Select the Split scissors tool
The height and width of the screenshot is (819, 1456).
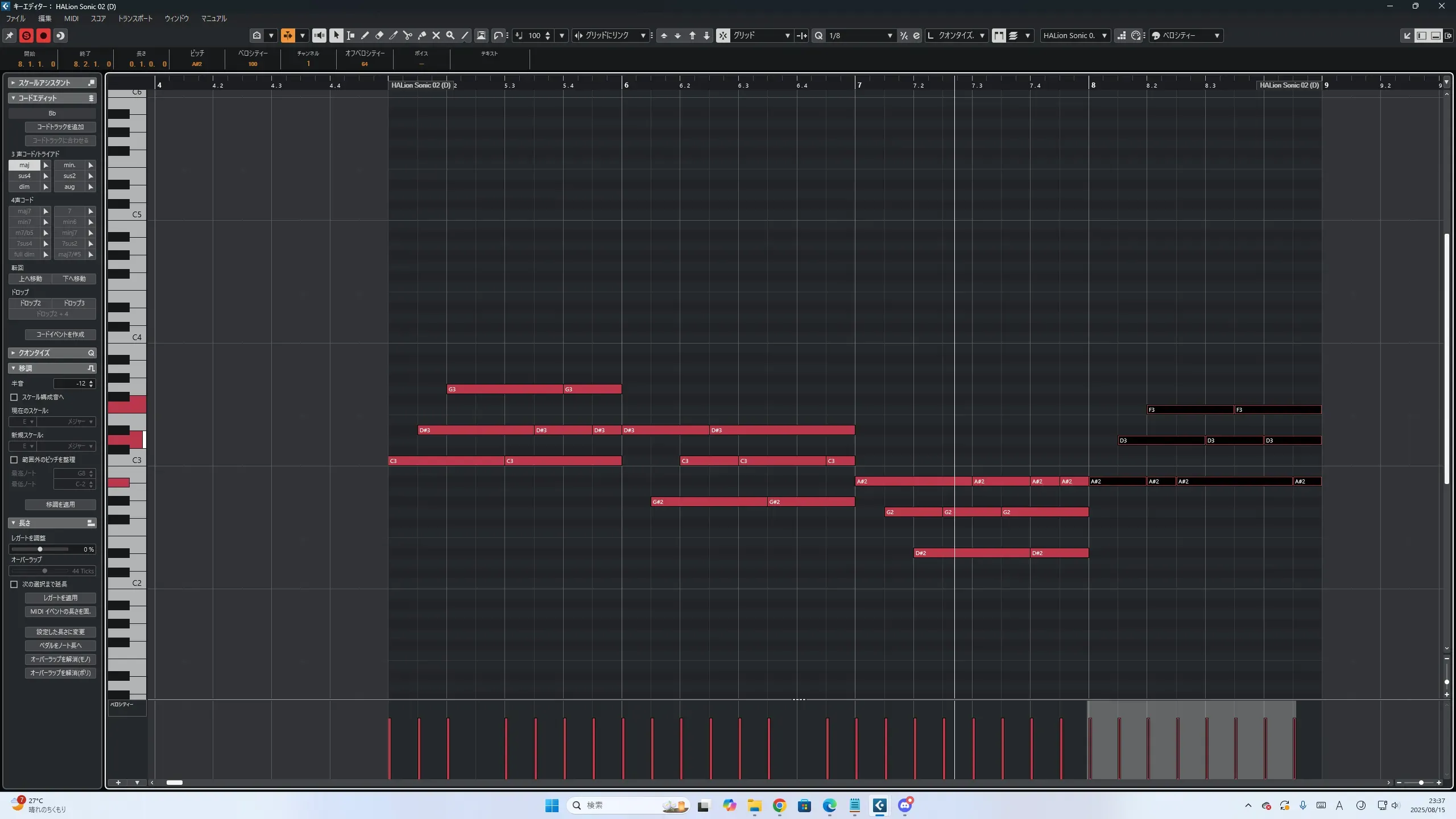[408, 35]
